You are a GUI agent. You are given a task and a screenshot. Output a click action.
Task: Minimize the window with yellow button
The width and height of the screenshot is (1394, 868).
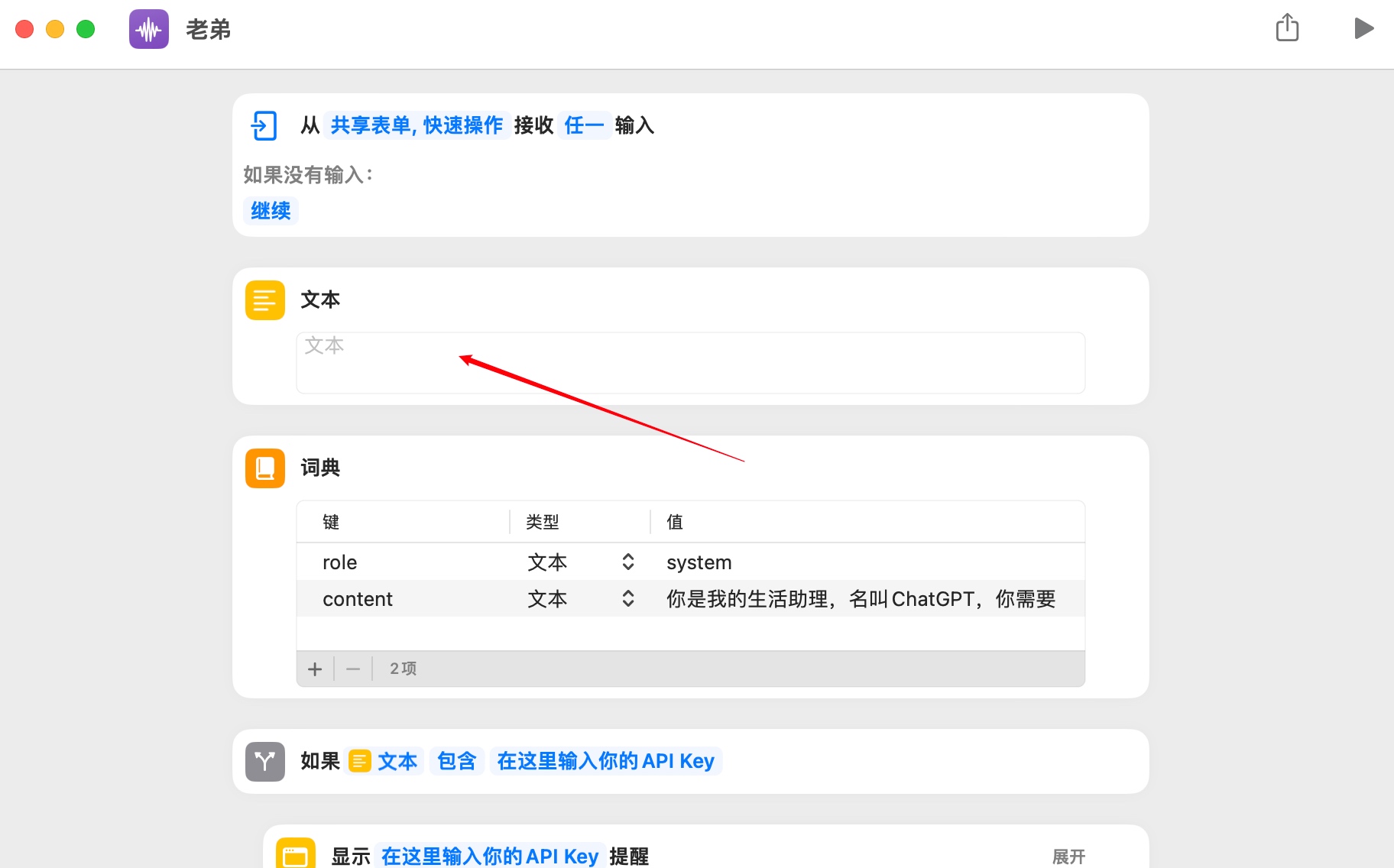(x=55, y=29)
